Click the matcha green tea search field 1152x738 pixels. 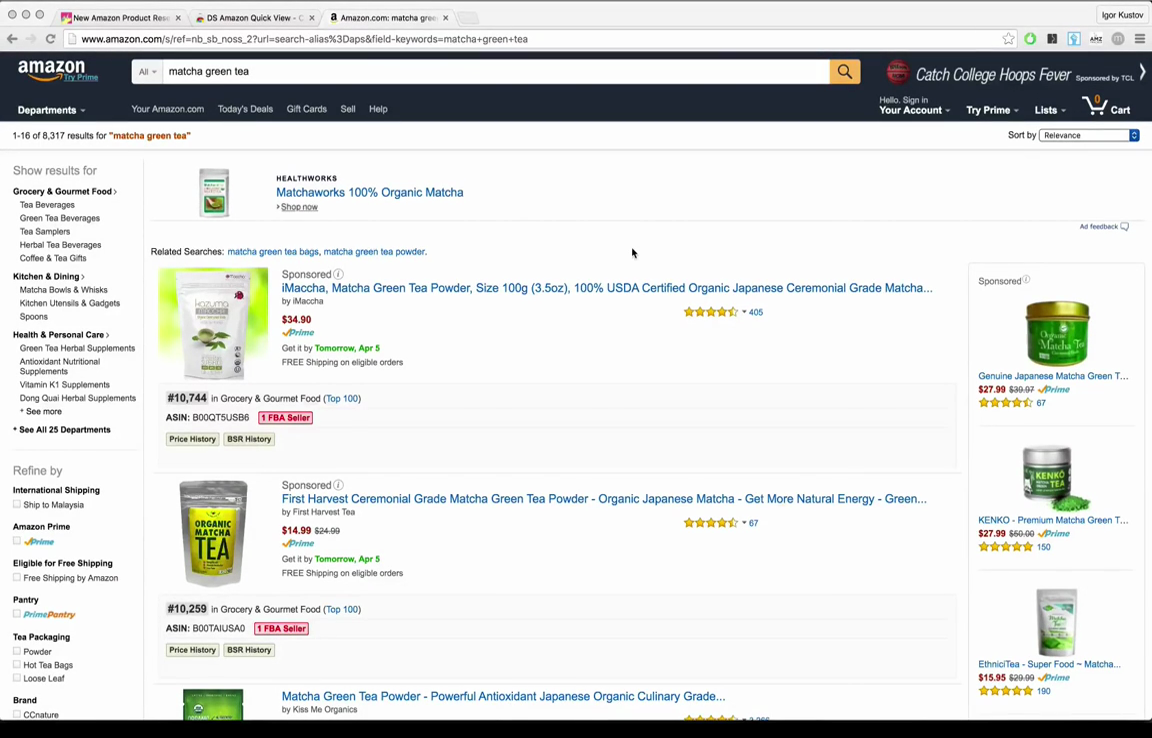coord(496,71)
